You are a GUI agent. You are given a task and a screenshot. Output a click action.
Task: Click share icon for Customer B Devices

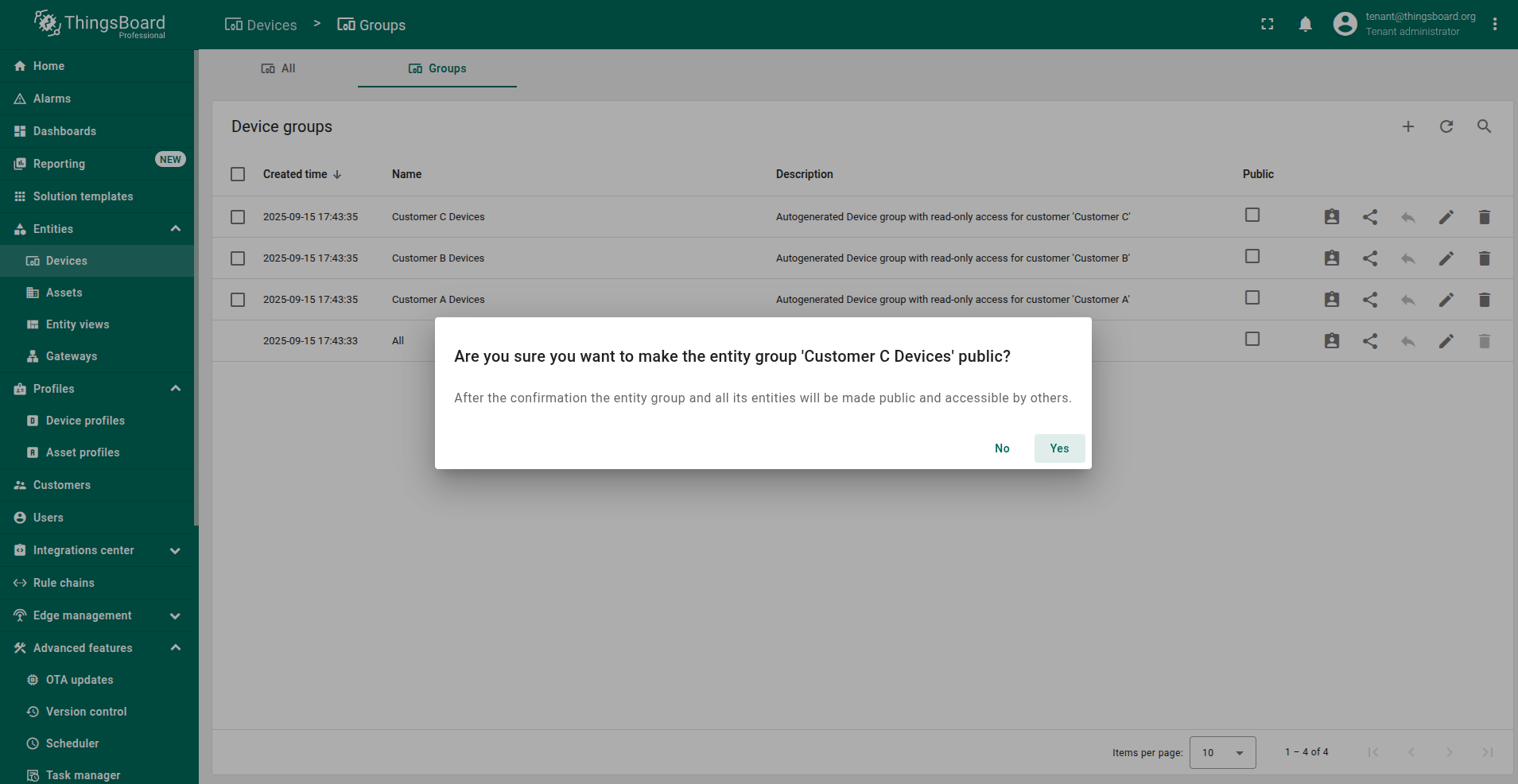click(x=1369, y=258)
